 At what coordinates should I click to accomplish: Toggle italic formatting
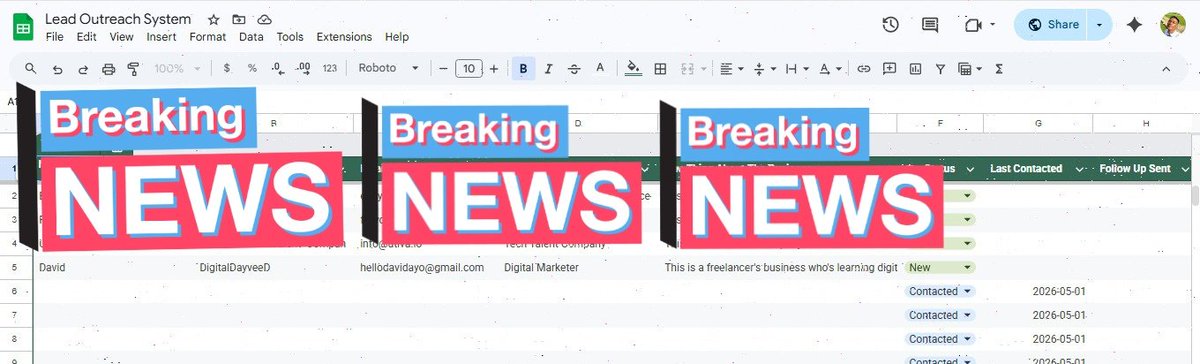tap(548, 69)
